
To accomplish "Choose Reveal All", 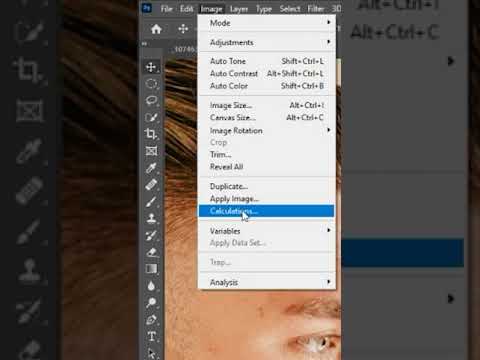I will click(x=267, y=167).
